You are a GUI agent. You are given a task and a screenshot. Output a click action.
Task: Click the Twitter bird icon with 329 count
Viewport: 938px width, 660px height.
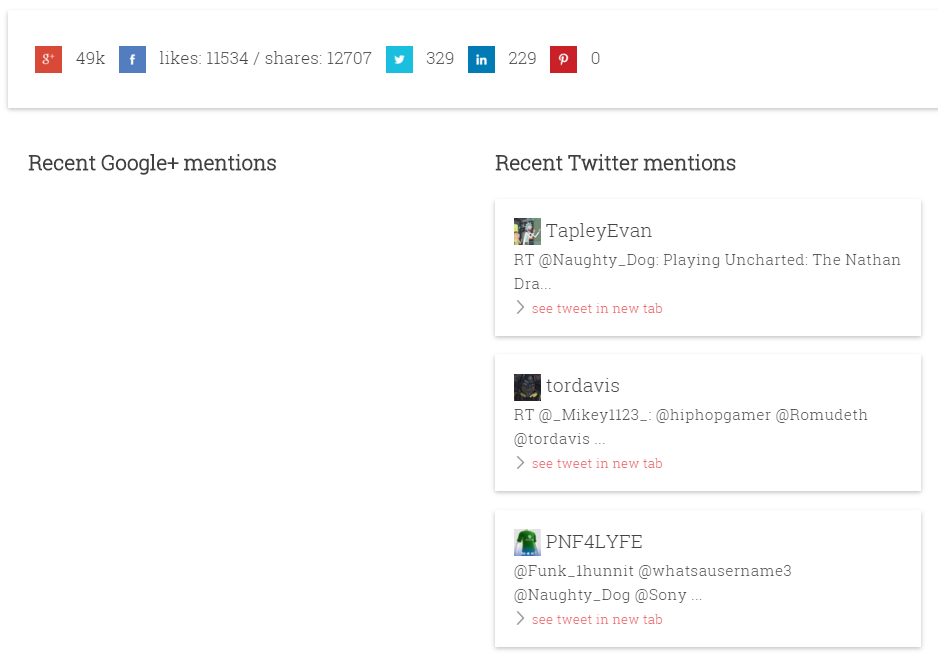pyautogui.click(x=399, y=59)
